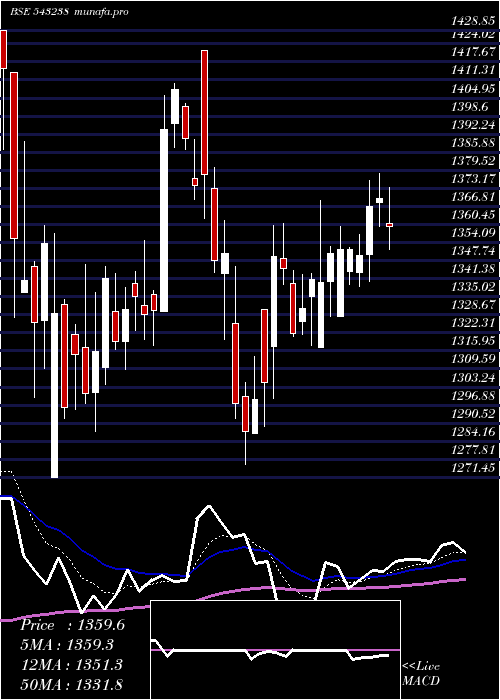The height and width of the screenshot is (700, 500).
Task: Select the 1315.95 price axis label
Action: [x=473, y=341]
